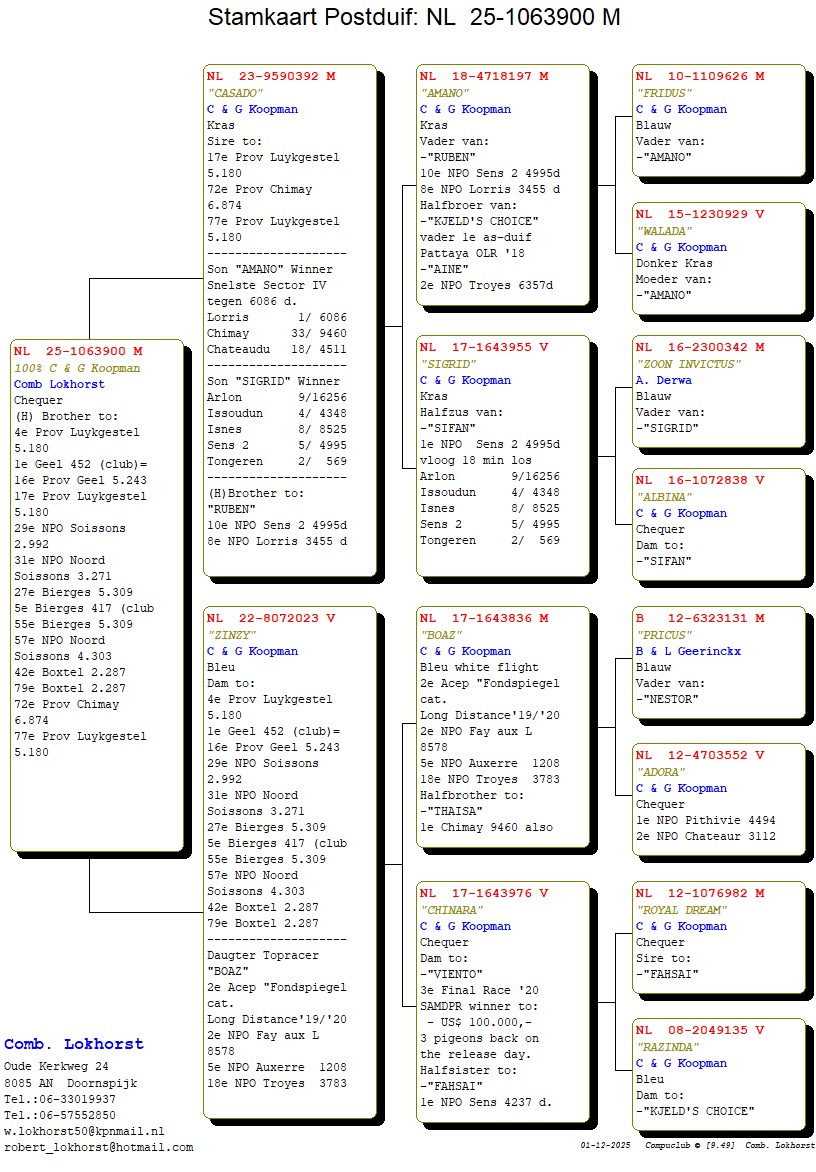Click breeder name B & L Geerinckx
The width and height of the screenshot is (816, 1172).
pyautogui.click(x=688, y=651)
